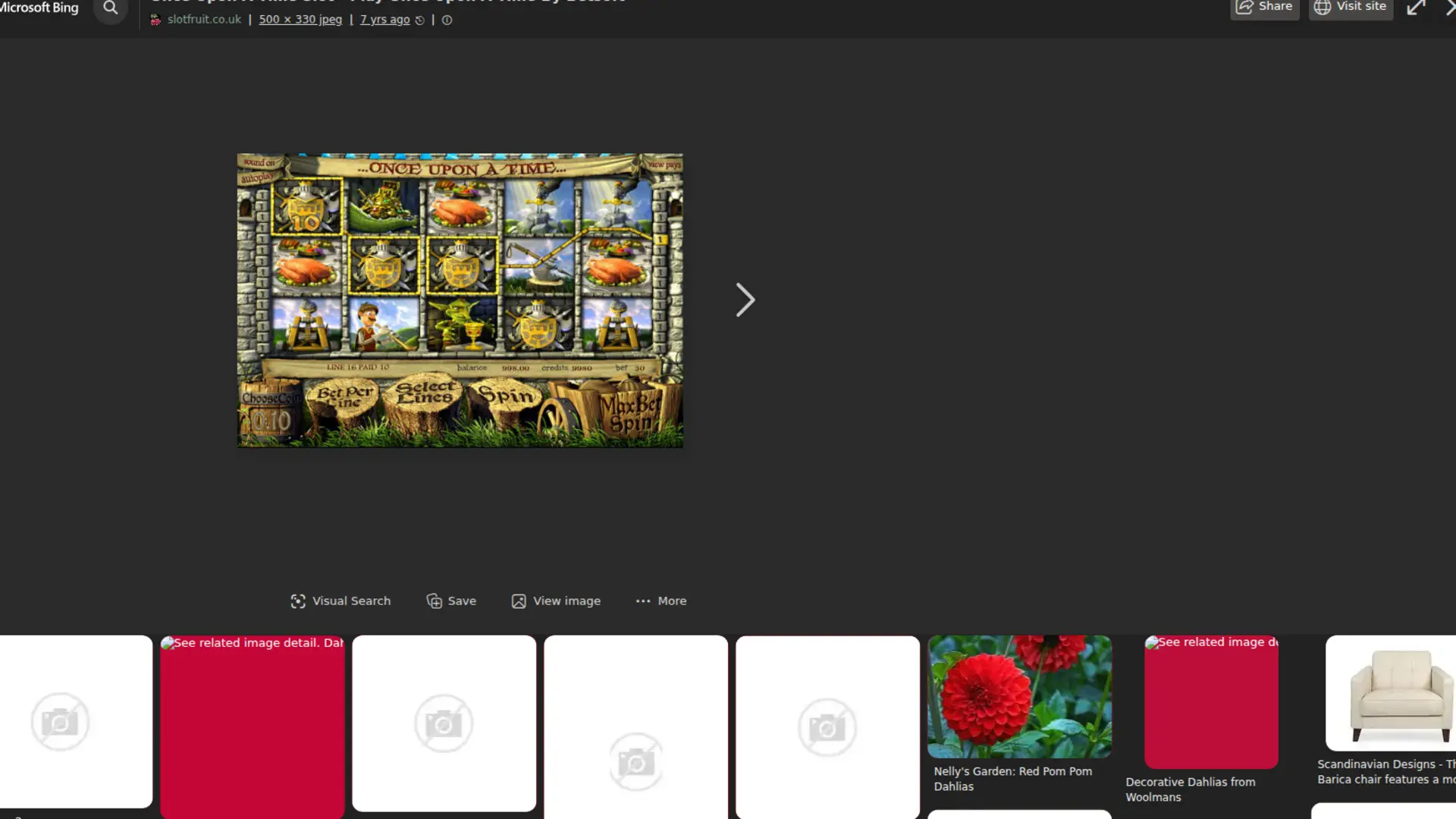Go to the next image arrow
Screen dimensions: 1456x819
(x=745, y=300)
